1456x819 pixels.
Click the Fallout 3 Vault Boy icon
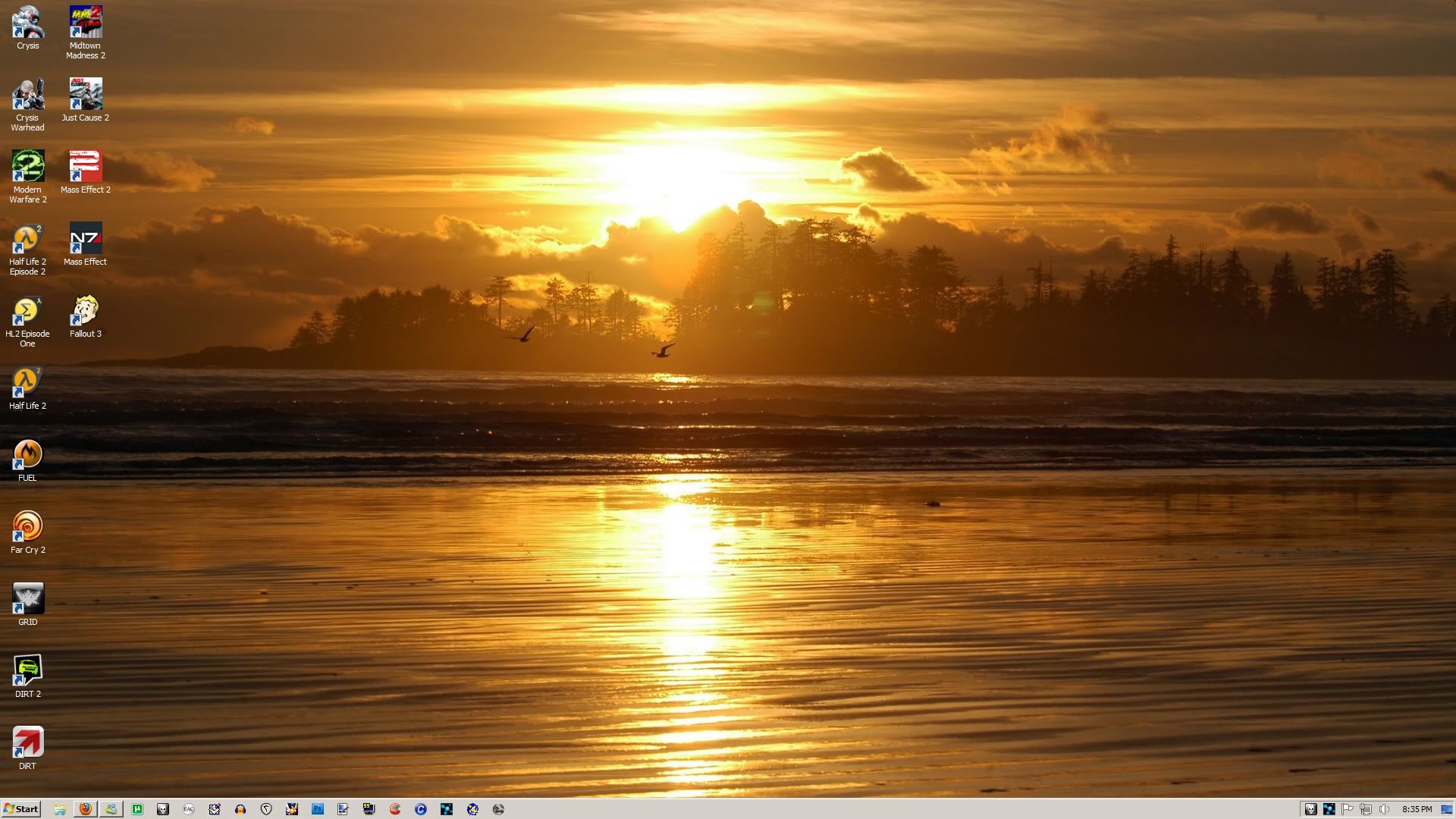[x=85, y=311]
